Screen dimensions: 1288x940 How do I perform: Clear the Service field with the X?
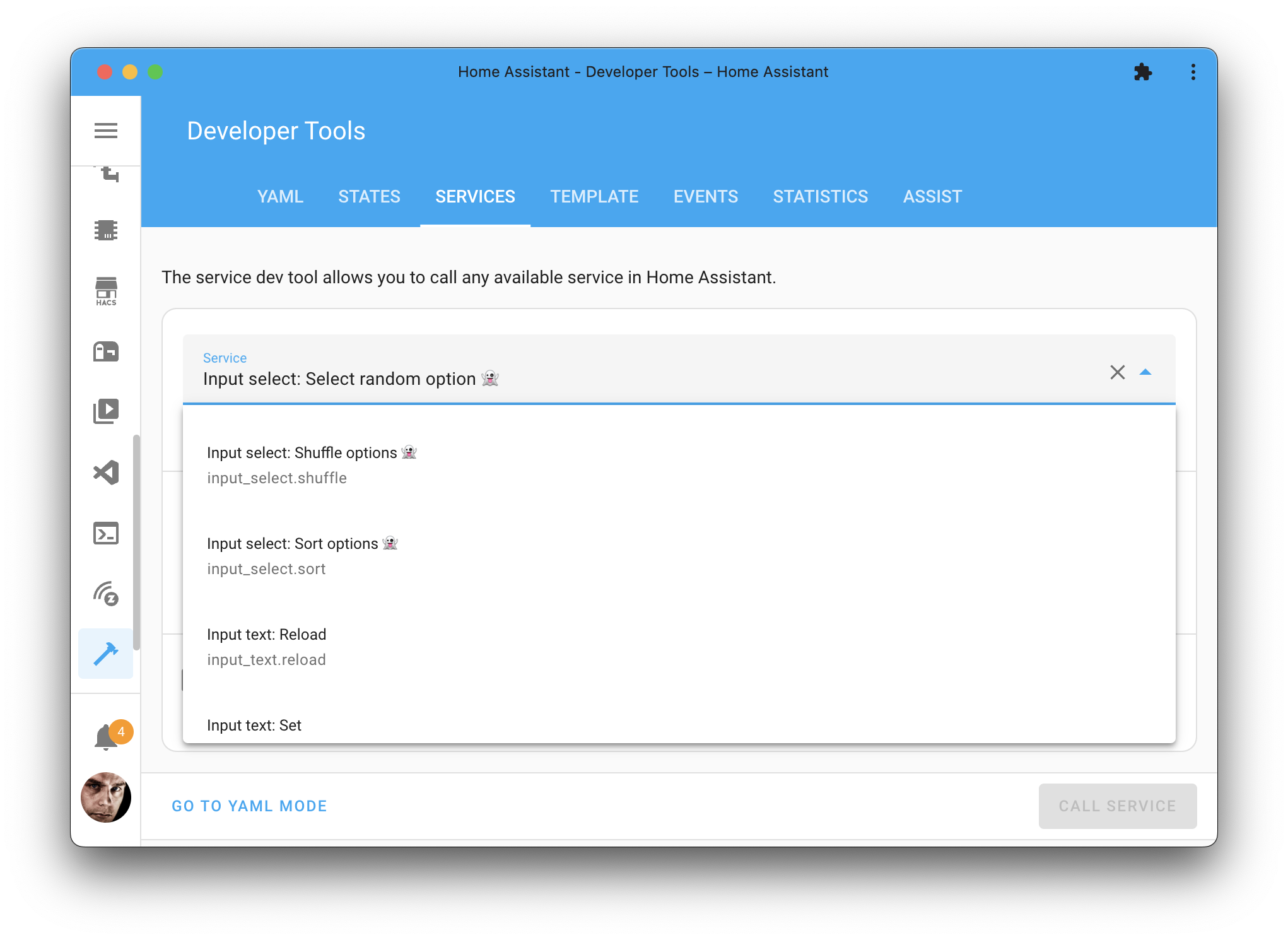click(x=1118, y=372)
